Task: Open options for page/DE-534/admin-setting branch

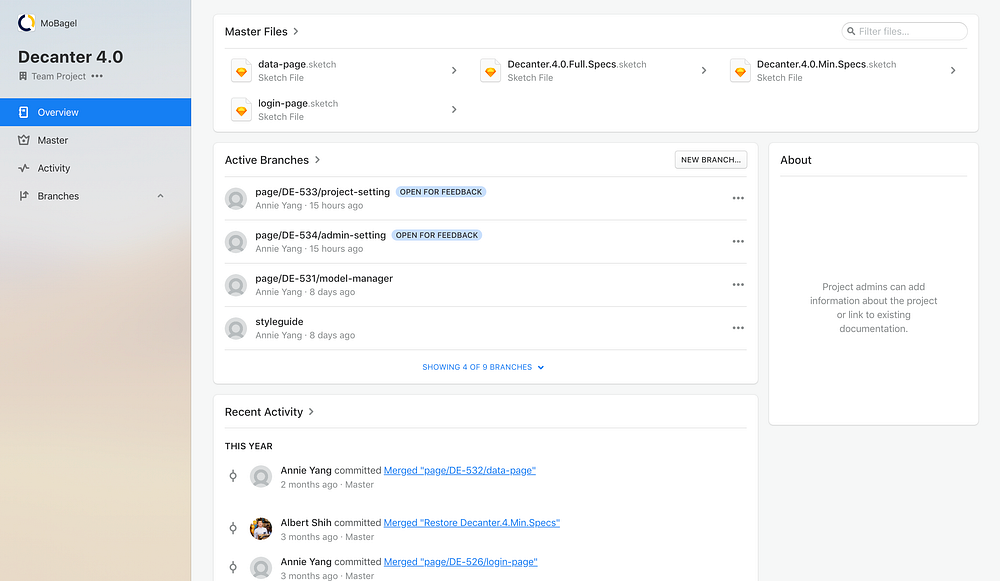Action: (x=738, y=242)
